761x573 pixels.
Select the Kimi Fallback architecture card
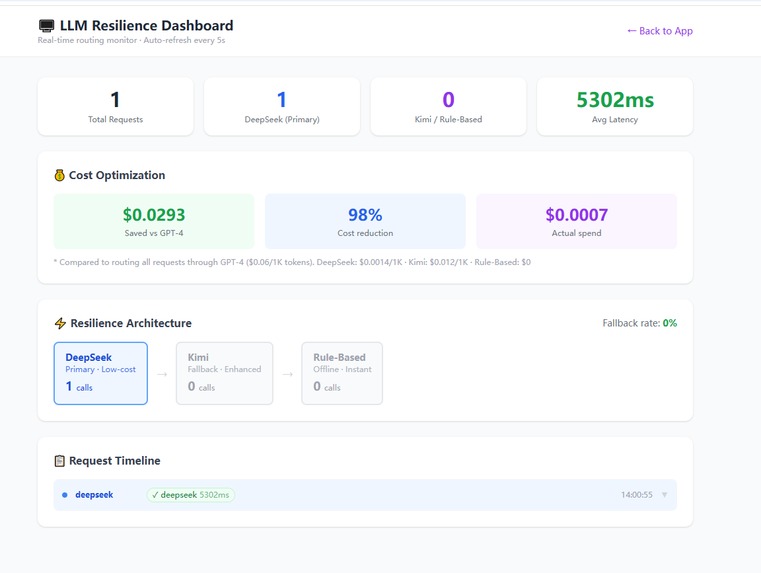(224, 373)
